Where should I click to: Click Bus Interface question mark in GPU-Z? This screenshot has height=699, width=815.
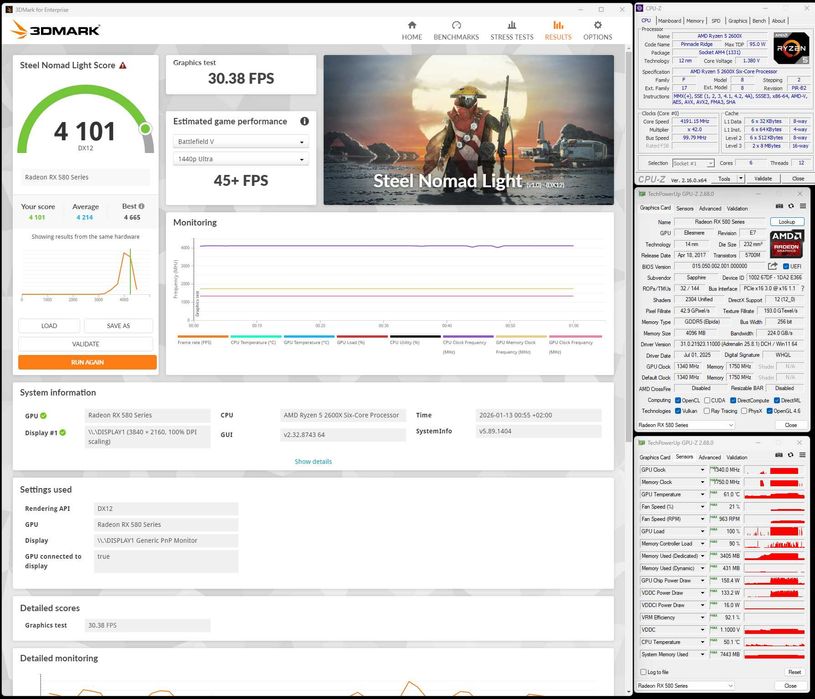(x=803, y=288)
